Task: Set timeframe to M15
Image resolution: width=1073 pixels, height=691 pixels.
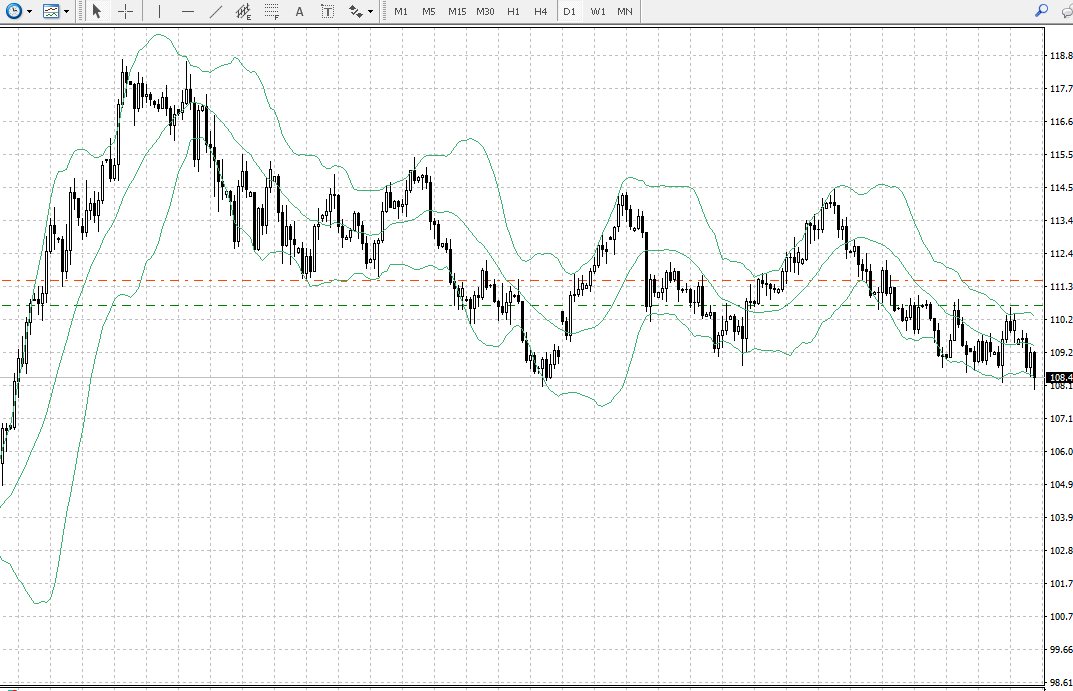Action: (456, 12)
